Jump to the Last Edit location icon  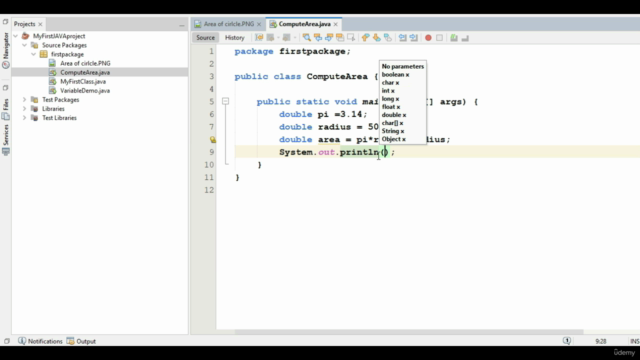coord(259,38)
